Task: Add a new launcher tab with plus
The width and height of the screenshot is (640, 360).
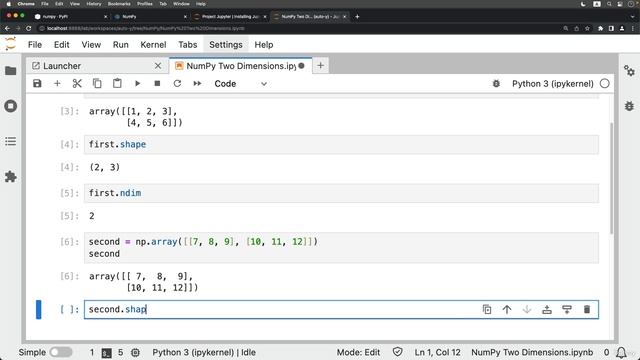Action: 320,65
